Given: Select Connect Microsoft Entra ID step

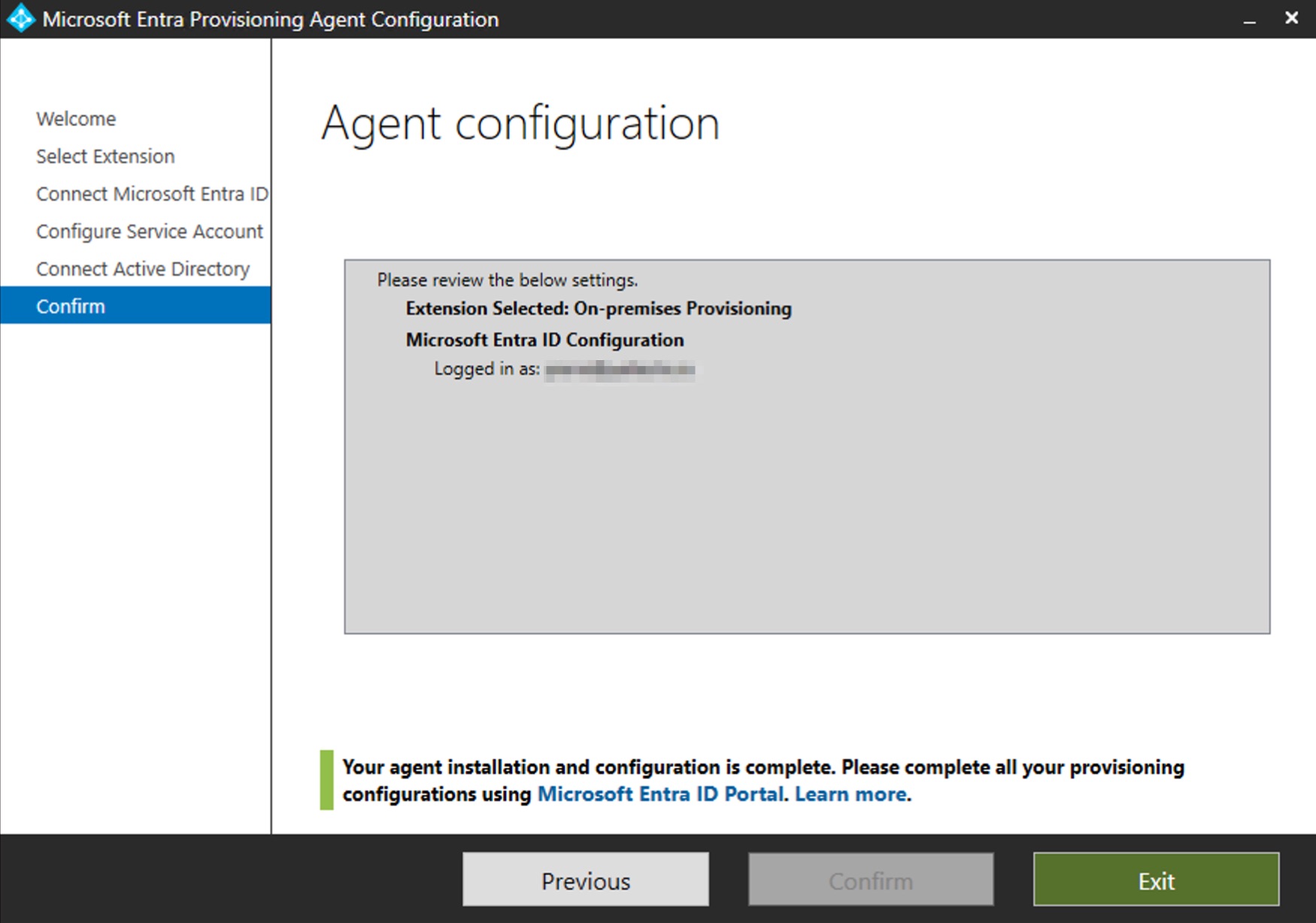Looking at the screenshot, I should [x=150, y=193].
